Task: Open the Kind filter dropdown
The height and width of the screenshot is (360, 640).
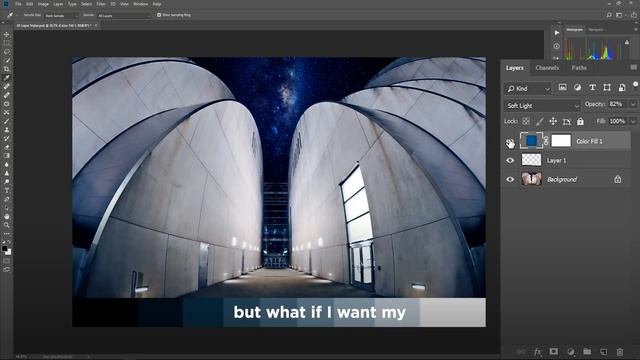Action: 528,88
